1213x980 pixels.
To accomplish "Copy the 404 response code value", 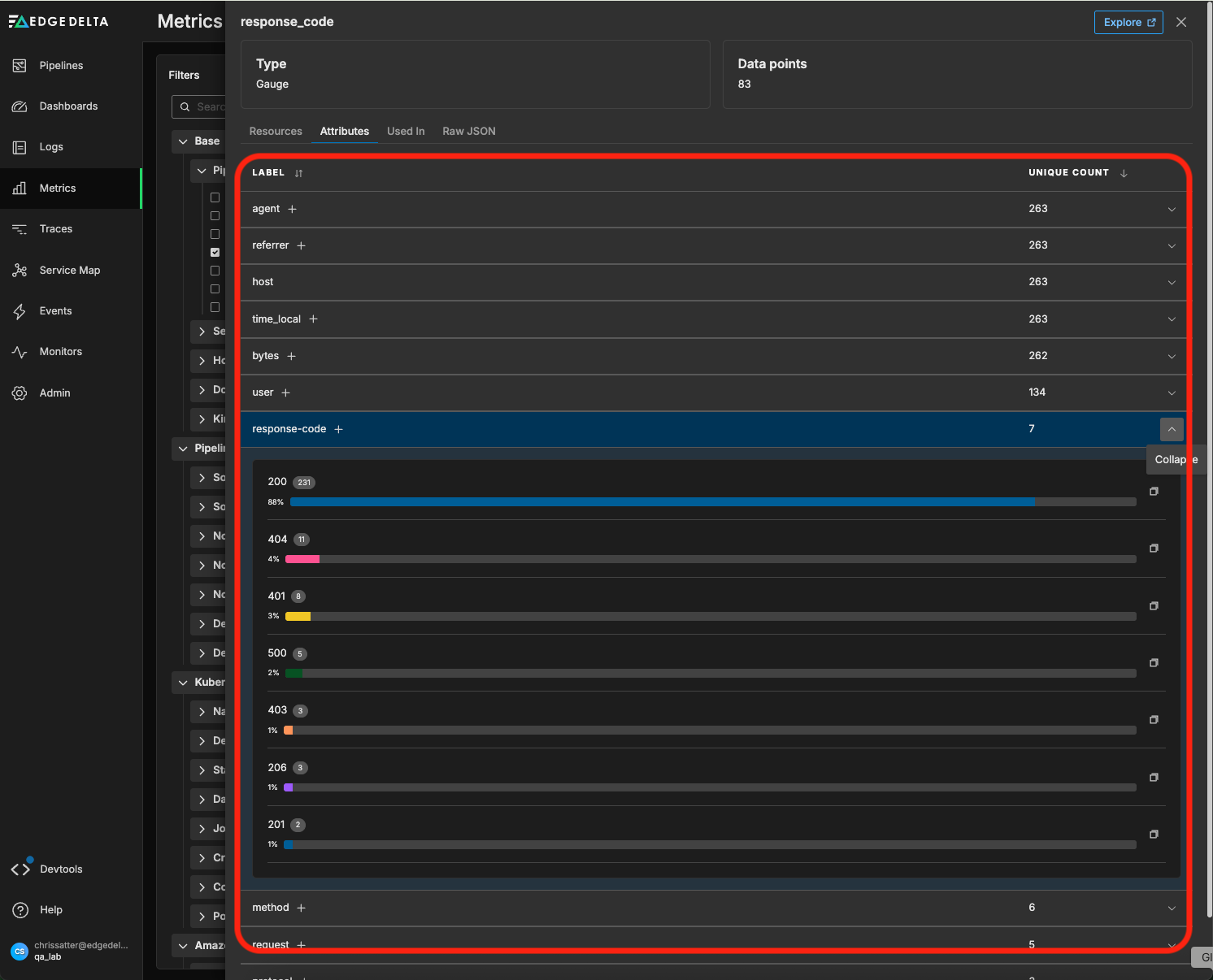I will pos(1154,549).
